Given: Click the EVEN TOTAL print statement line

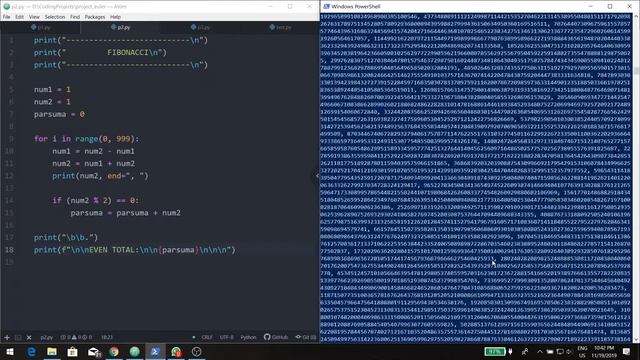Looking at the screenshot, I should click(x=135, y=250).
